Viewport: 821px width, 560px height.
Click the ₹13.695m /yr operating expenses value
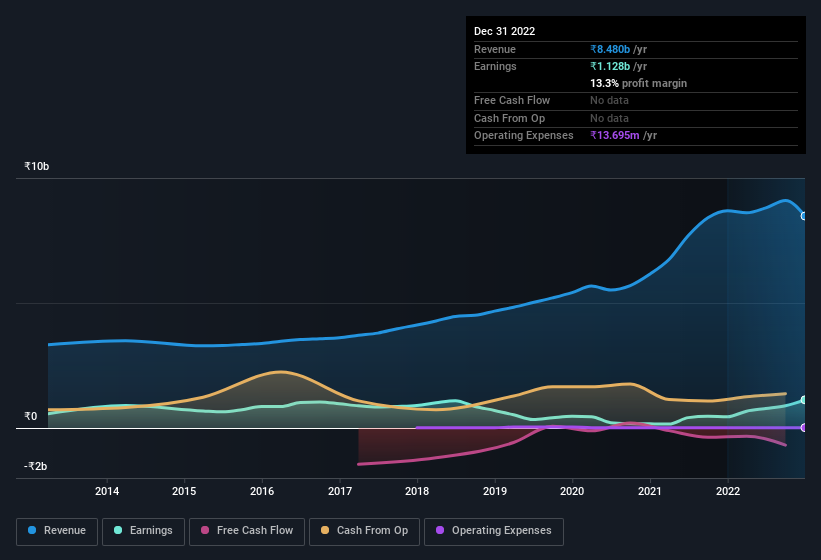(x=623, y=135)
